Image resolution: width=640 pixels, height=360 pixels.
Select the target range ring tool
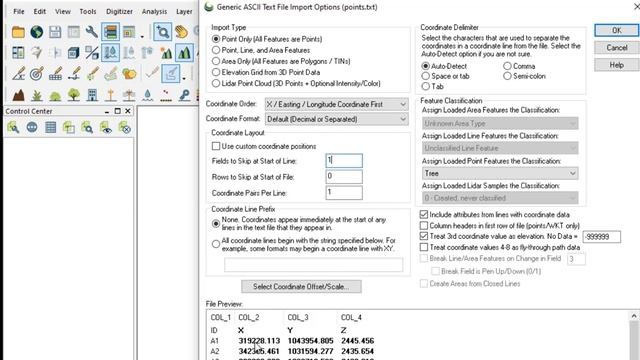tap(37, 74)
